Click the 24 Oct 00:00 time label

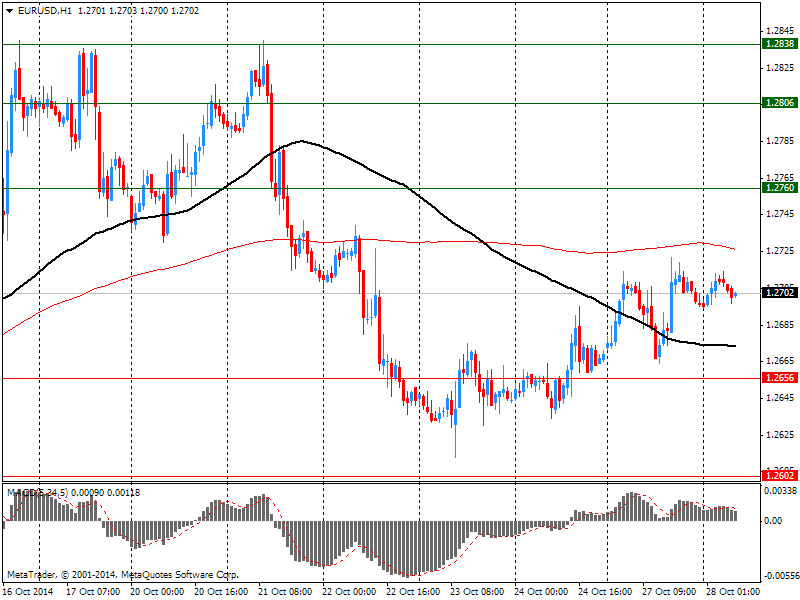(x=541, y=592)
